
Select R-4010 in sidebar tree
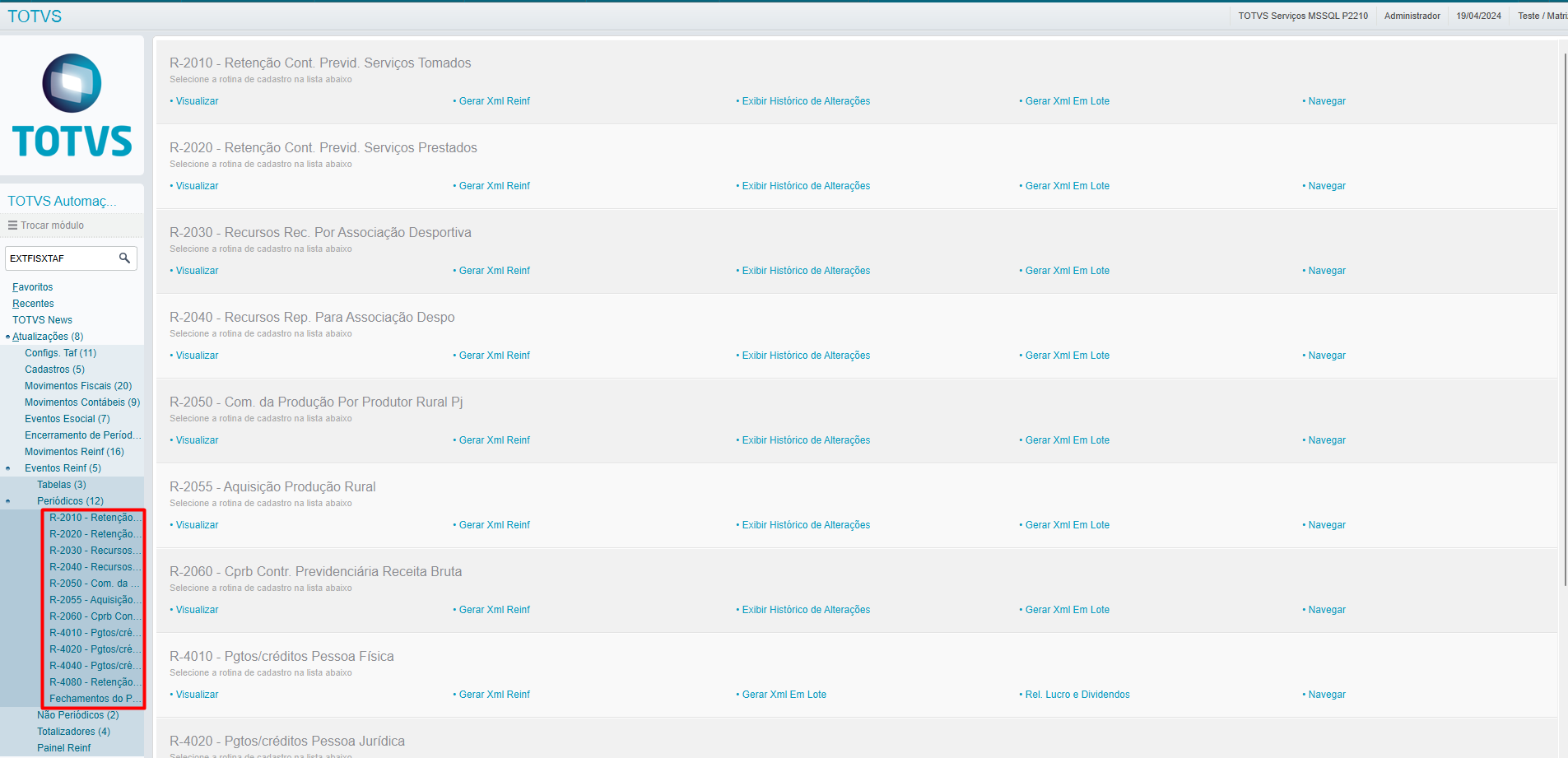(95, 633)
